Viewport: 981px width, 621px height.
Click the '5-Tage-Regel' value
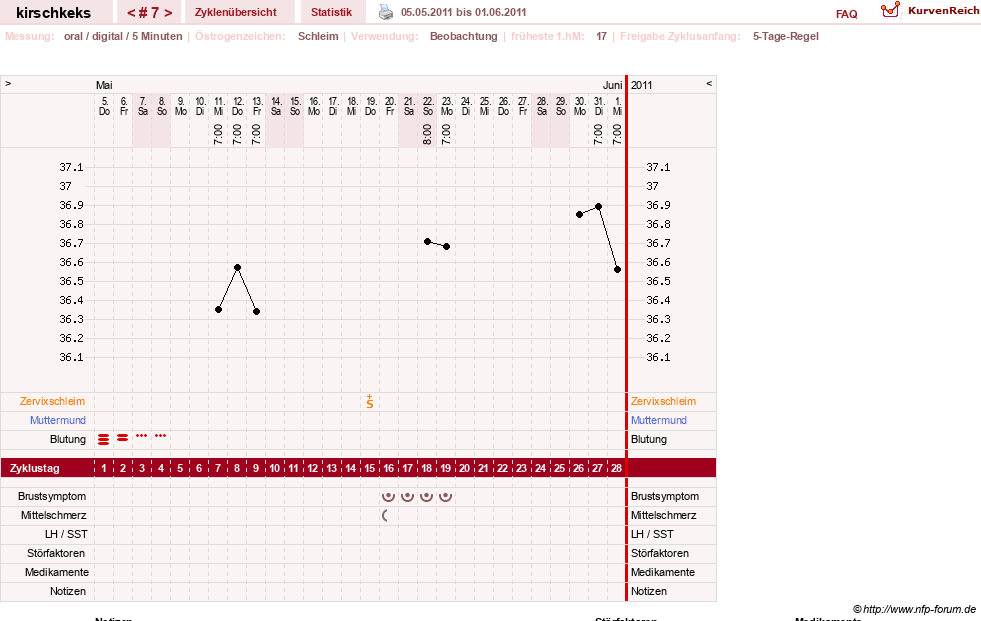pos(786,36)
